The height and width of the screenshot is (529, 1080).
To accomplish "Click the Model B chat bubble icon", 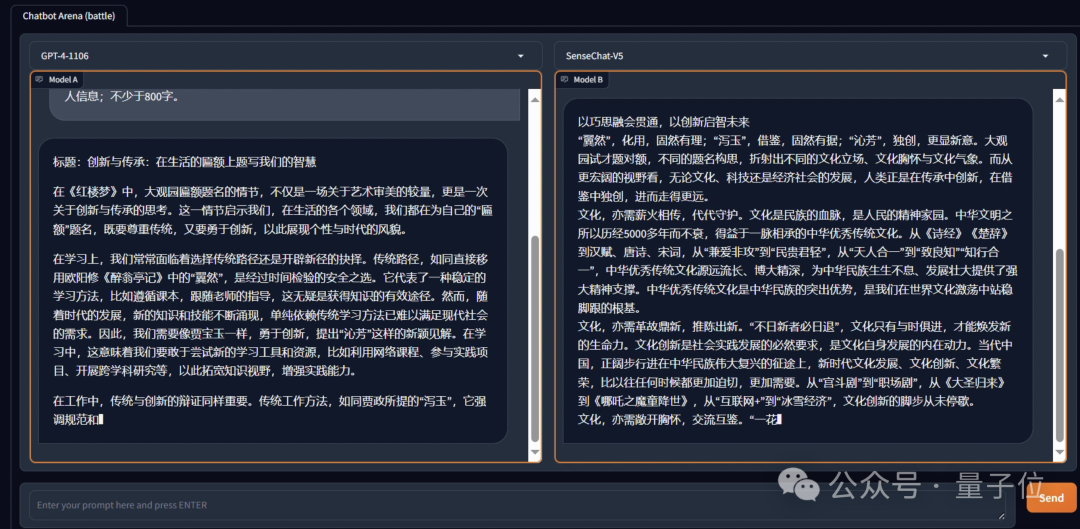I will tap(564, 79).
